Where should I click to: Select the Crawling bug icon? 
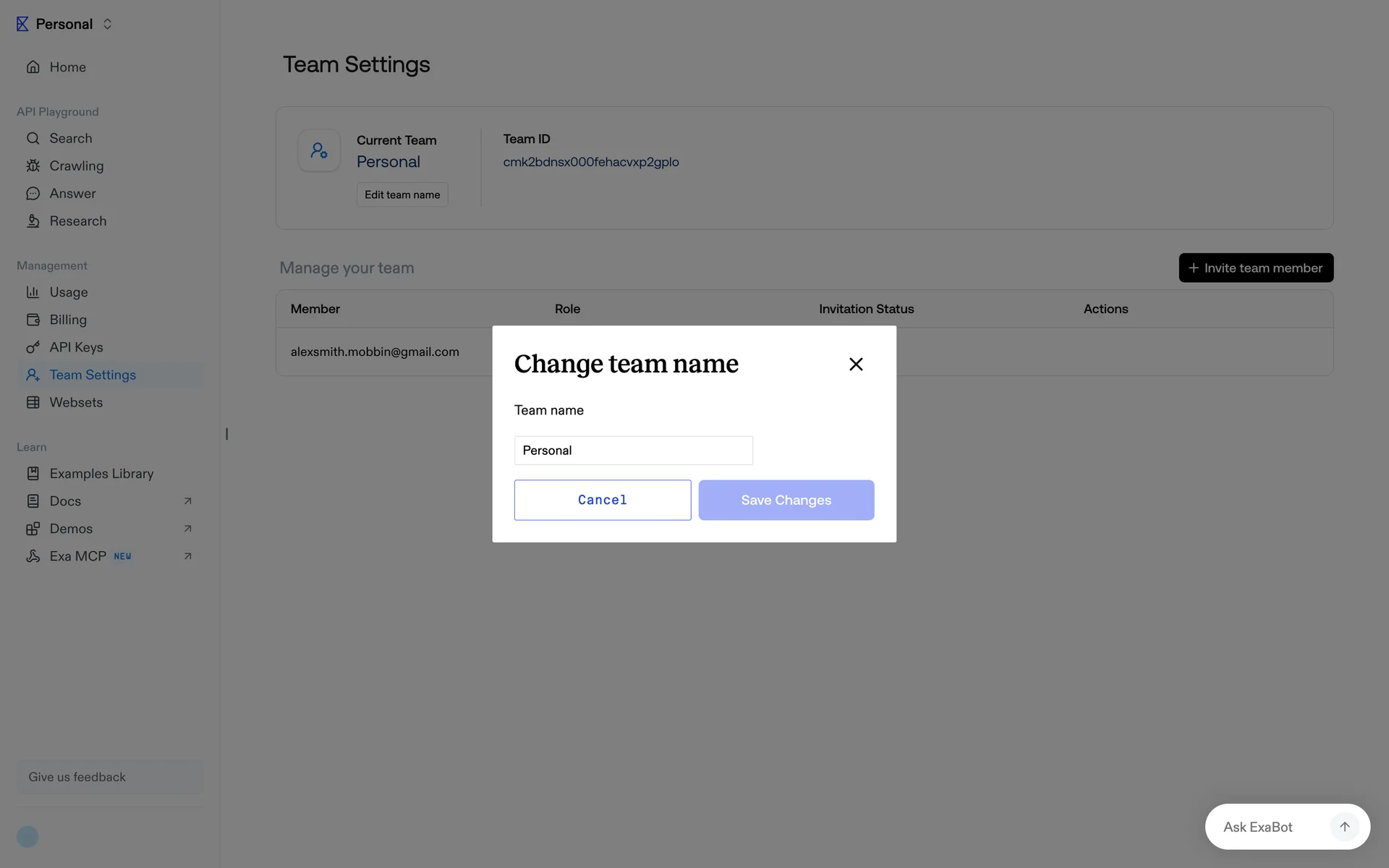click(x=33, y=166)
